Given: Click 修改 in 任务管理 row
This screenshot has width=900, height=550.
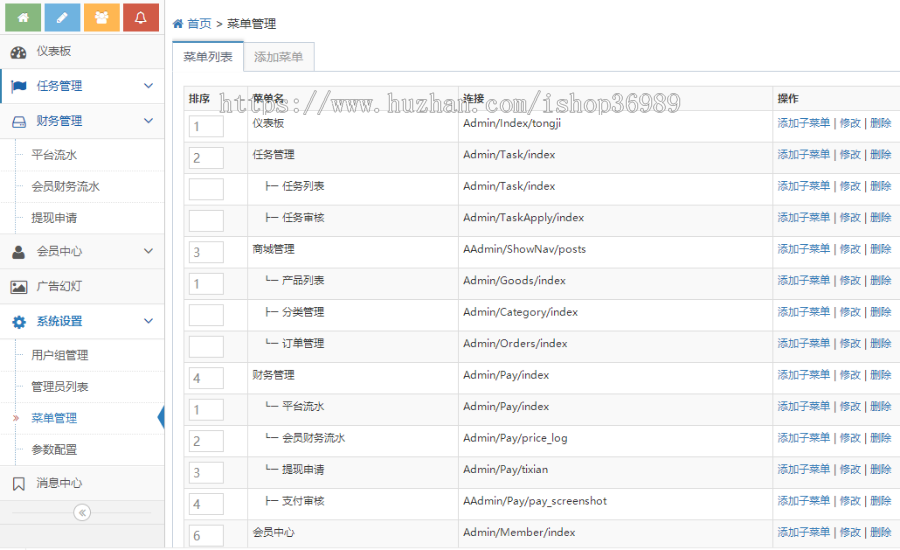Looking at the screenshot, I should pyautogui.click(x=850, y=154).
